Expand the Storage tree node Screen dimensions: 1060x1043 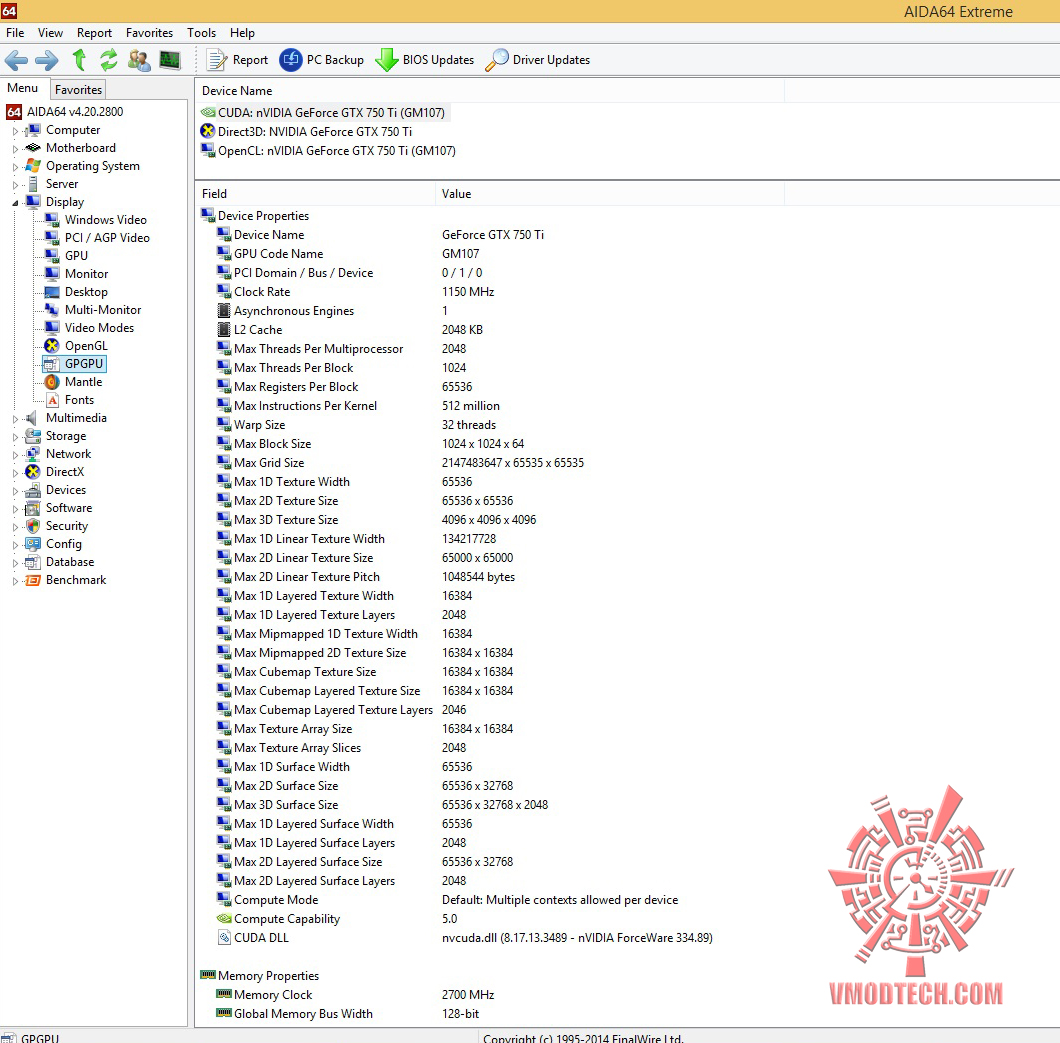coord(15,437)
